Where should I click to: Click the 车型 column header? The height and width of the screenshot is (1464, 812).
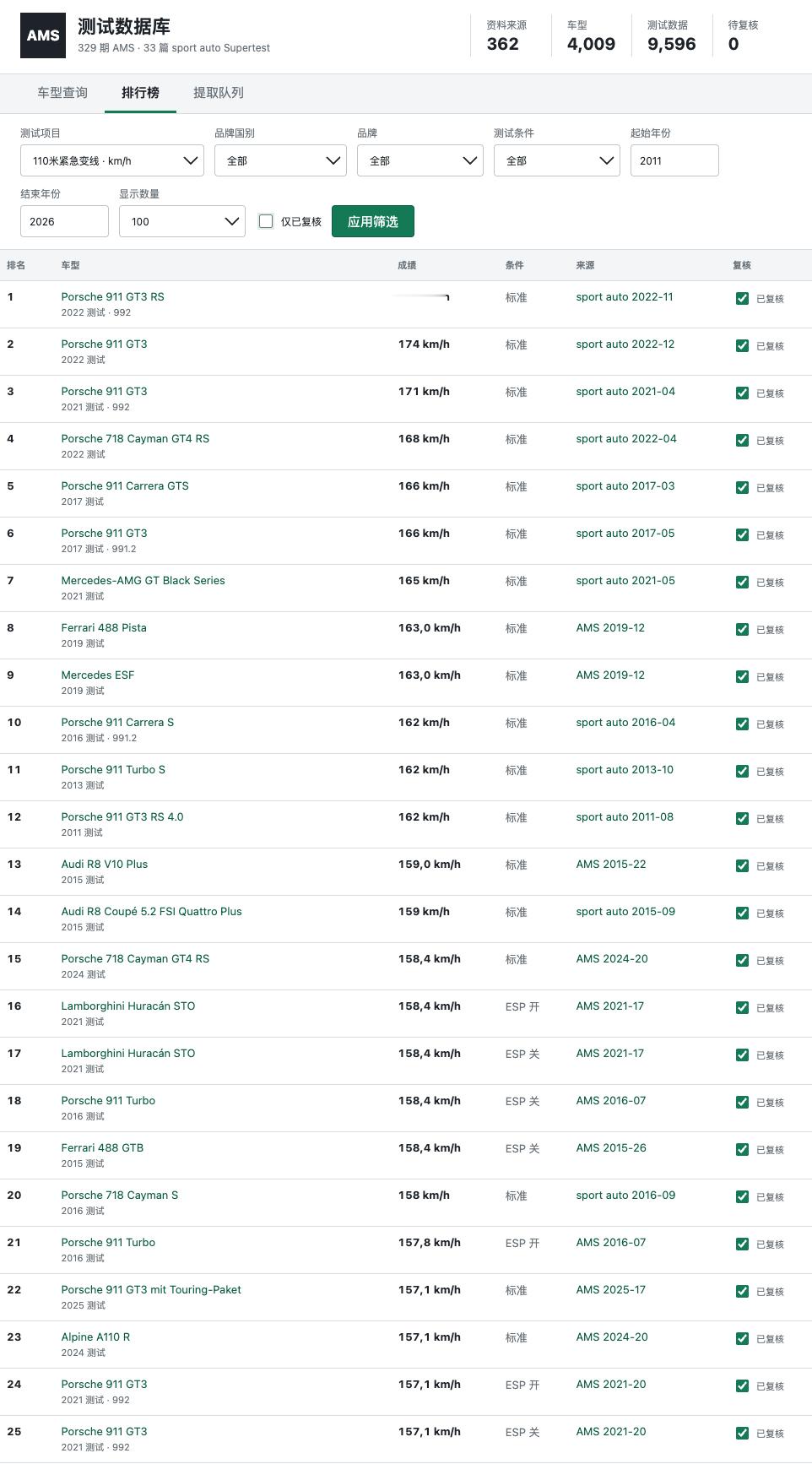point(70,265)
